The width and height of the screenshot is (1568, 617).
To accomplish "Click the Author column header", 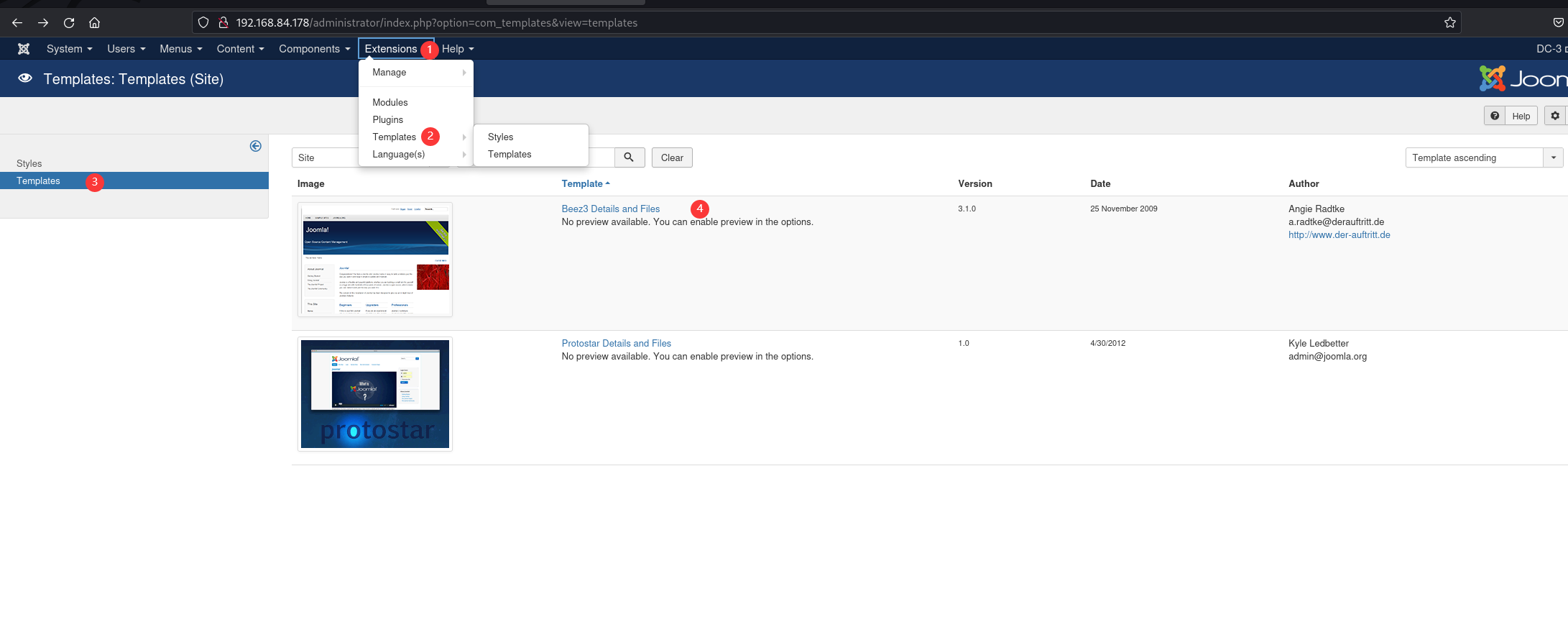I will tap(1304, 184).
